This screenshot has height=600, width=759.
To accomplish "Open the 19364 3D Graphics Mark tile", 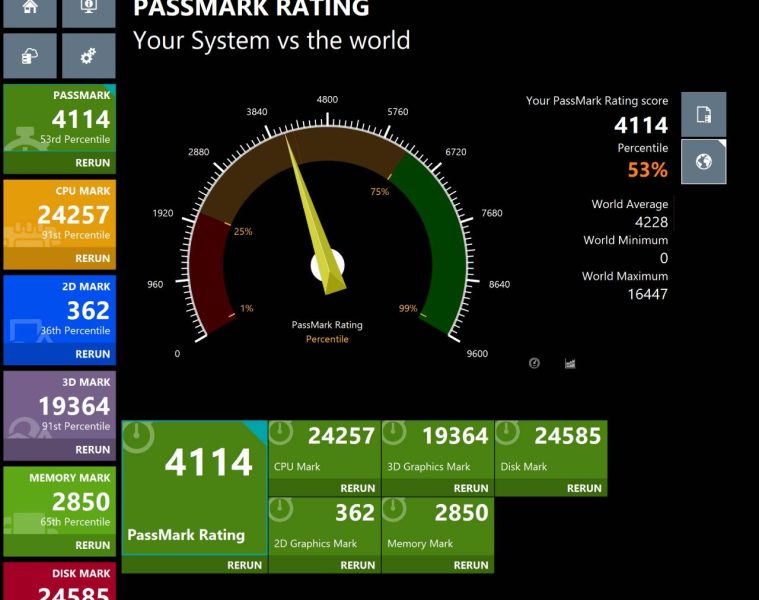I will (438, 450).
